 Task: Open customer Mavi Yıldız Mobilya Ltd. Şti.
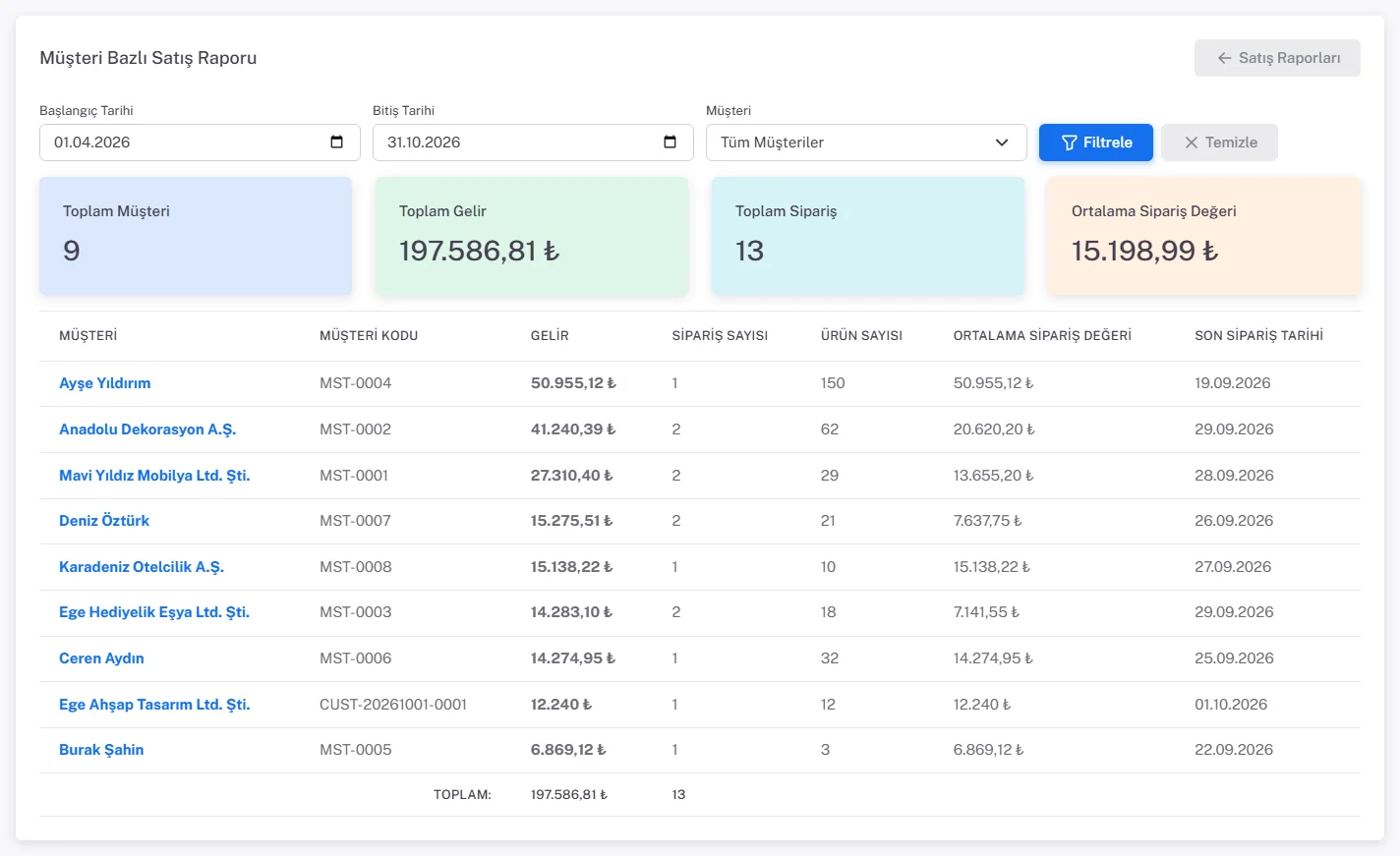154,476
